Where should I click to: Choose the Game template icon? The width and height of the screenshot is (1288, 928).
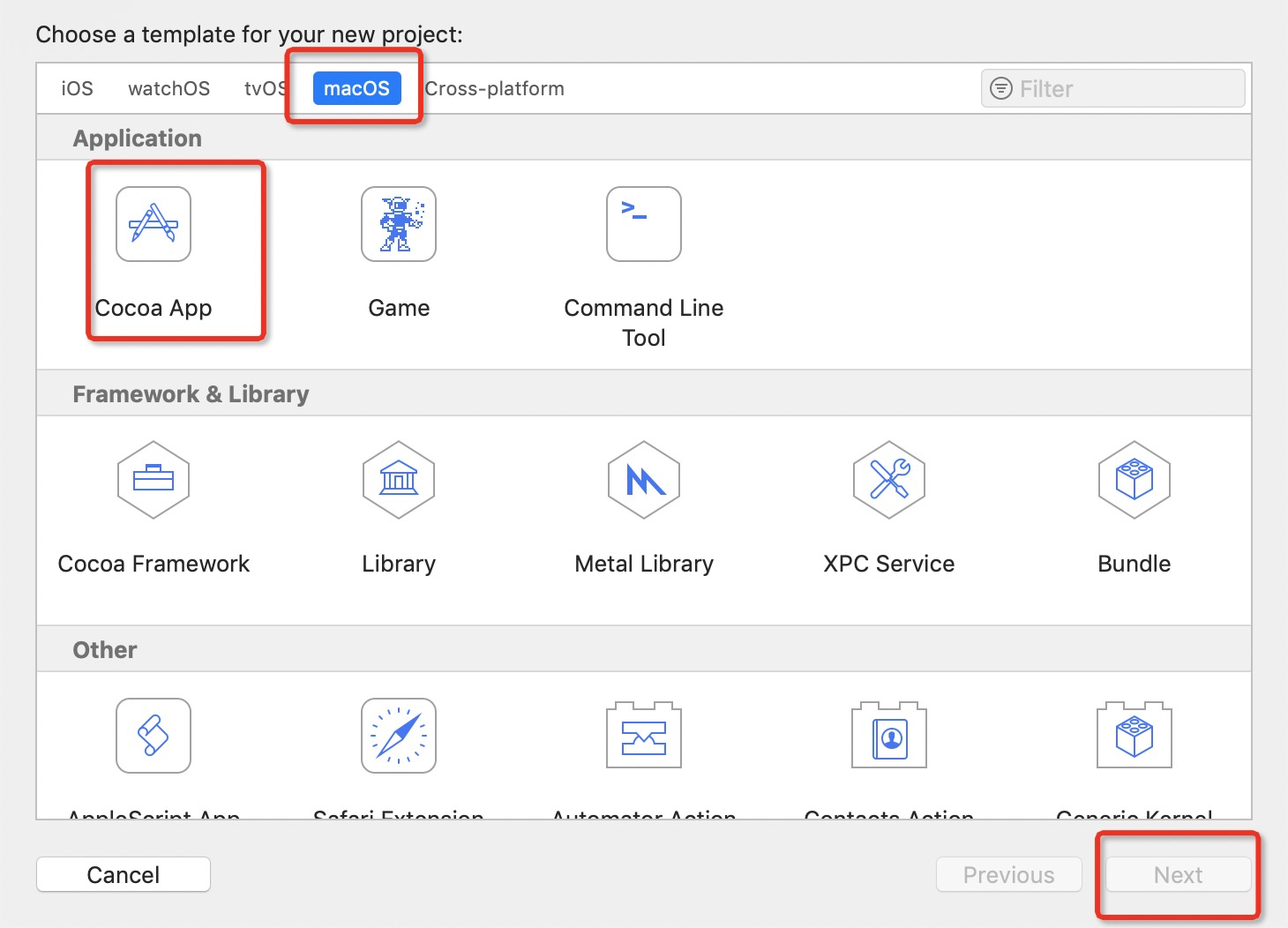point(399,224)
